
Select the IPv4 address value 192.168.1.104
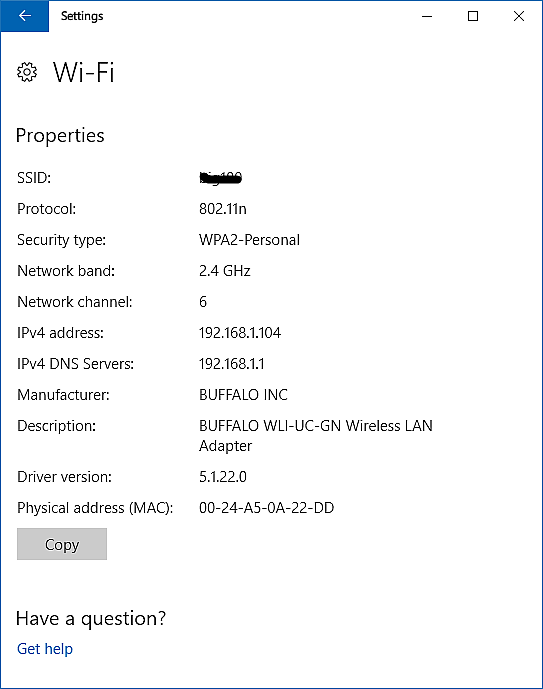tap(240, 333)
